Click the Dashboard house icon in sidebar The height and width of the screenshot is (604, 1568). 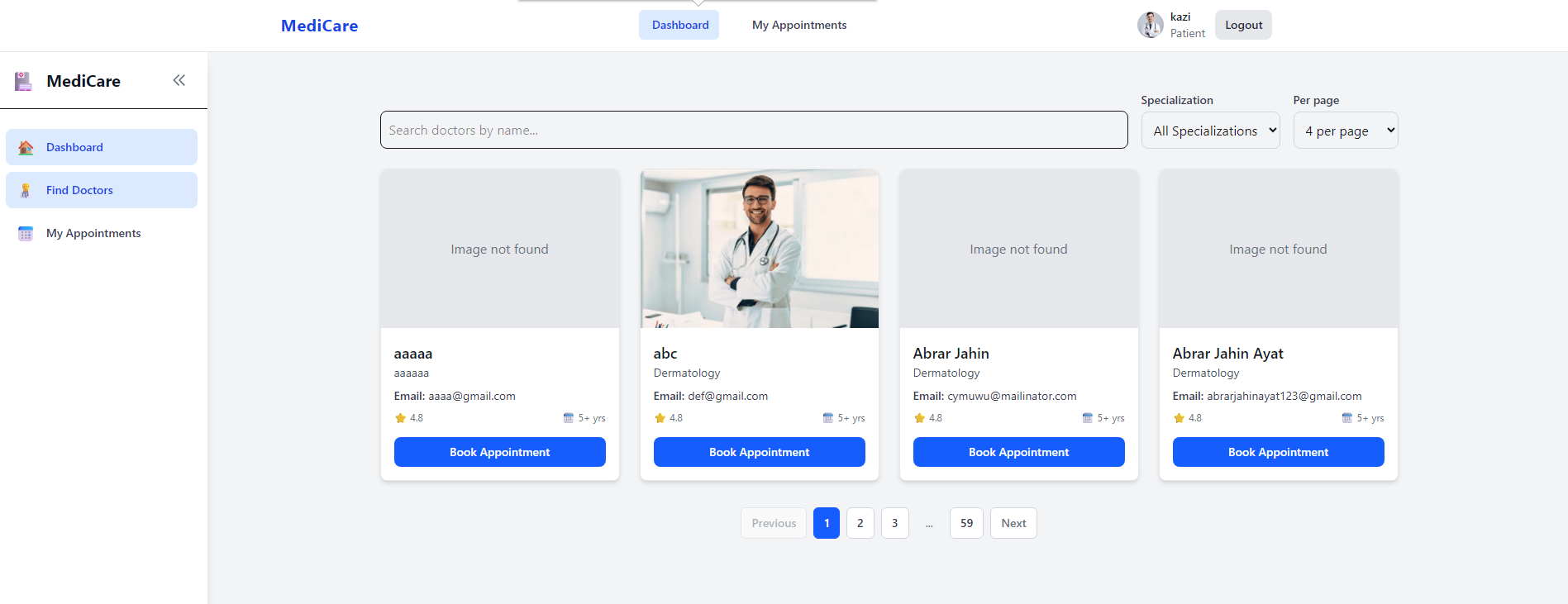[26, 147]
